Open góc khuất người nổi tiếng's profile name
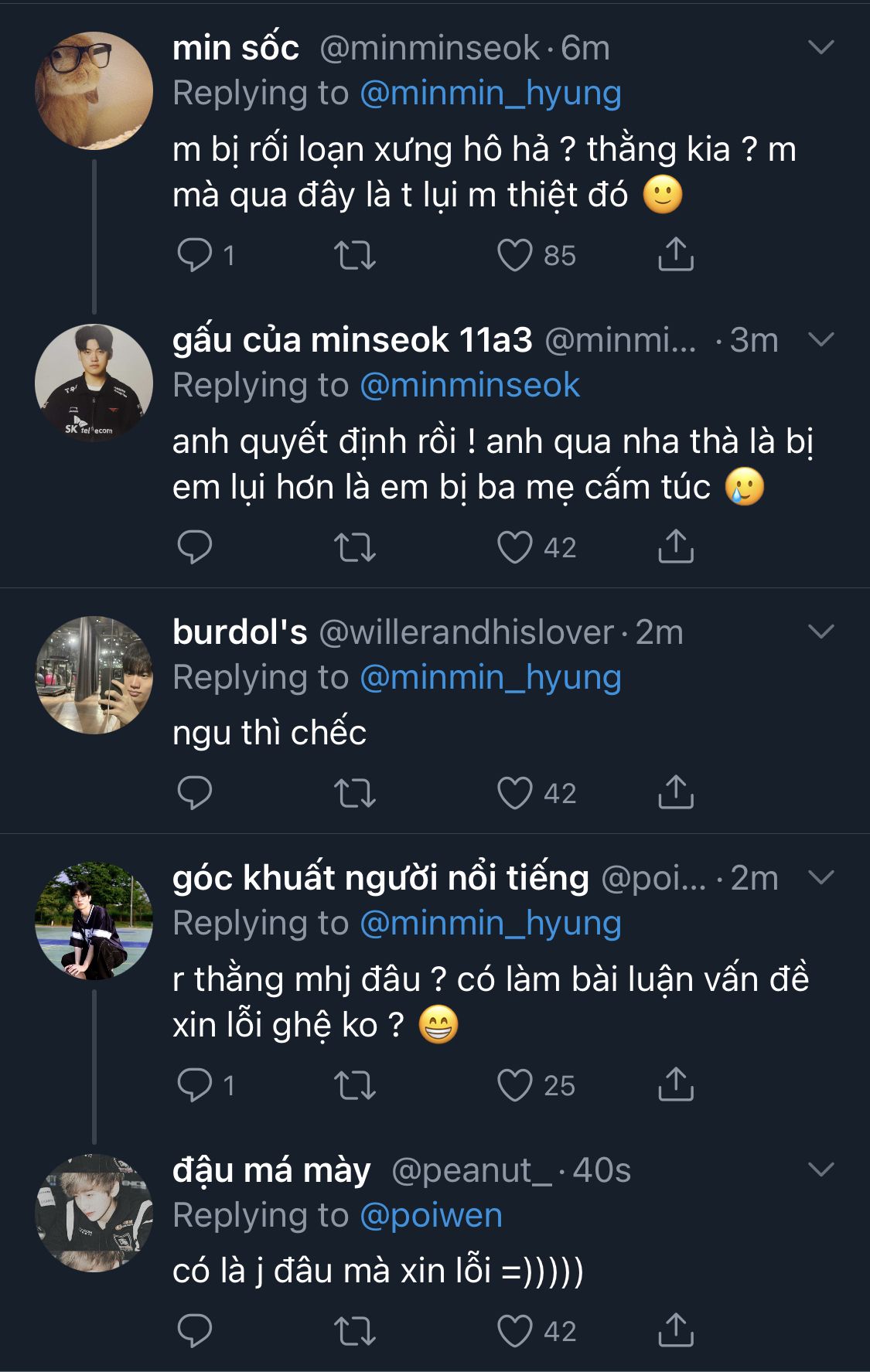 (x=380, y=878)
